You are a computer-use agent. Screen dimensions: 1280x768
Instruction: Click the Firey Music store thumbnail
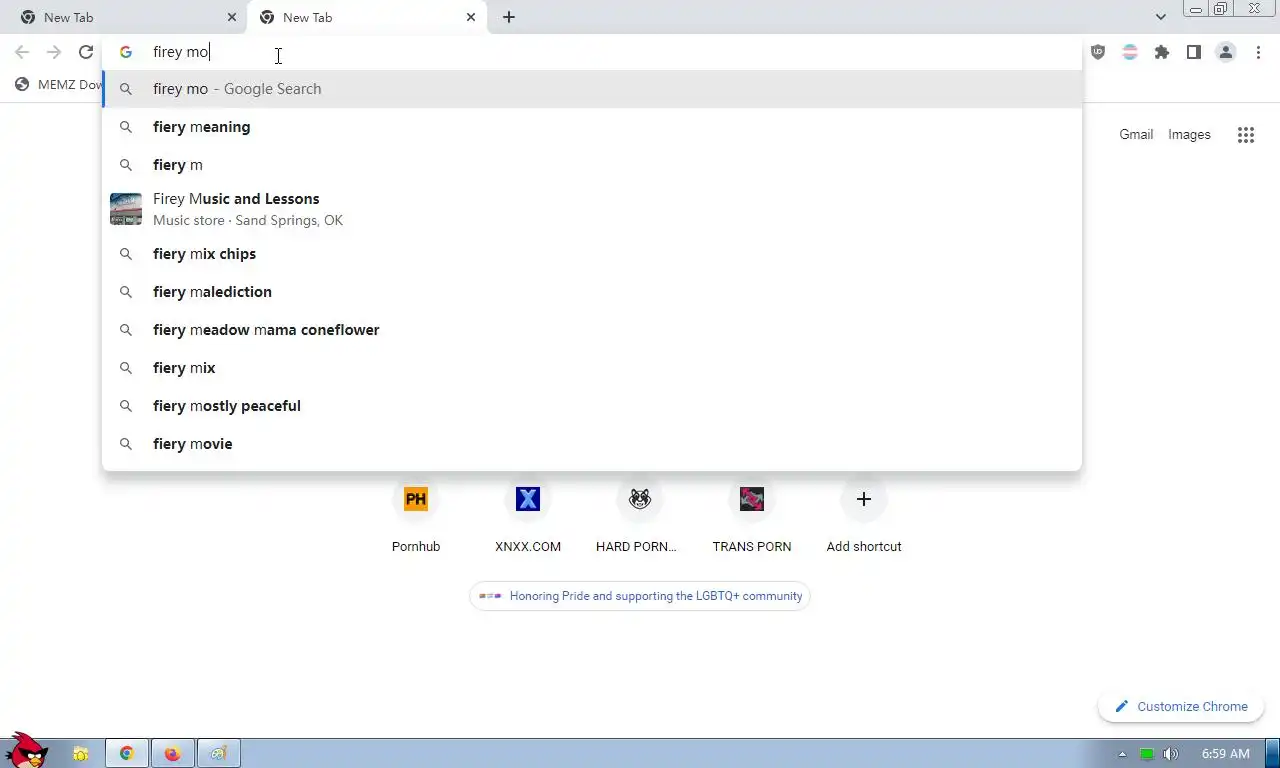(x=126, y=209)
